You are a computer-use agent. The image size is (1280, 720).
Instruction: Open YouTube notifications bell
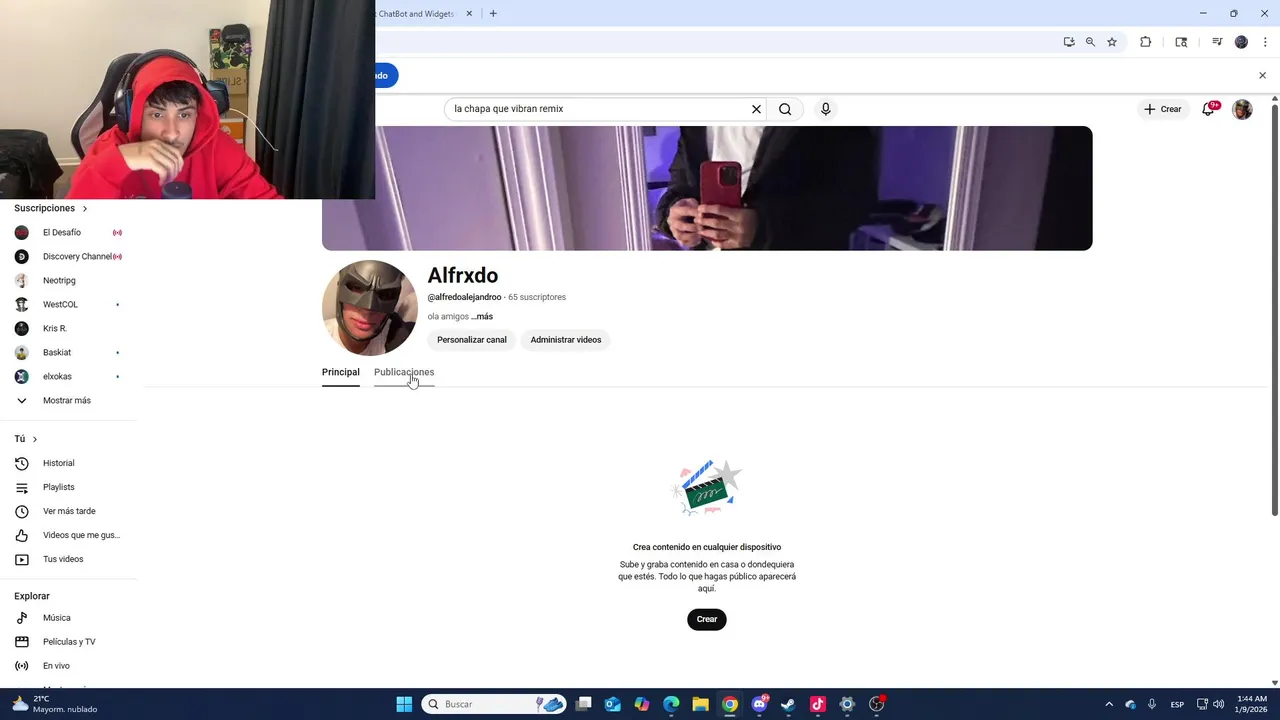coord(1208,109)
